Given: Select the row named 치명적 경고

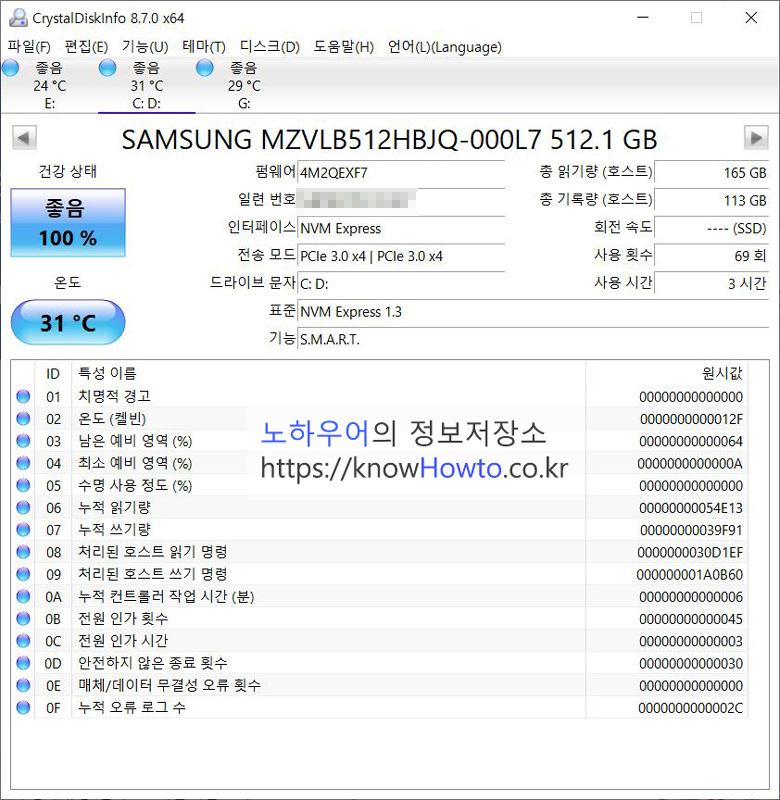Looking at the screenshot, I should point(380,396).
